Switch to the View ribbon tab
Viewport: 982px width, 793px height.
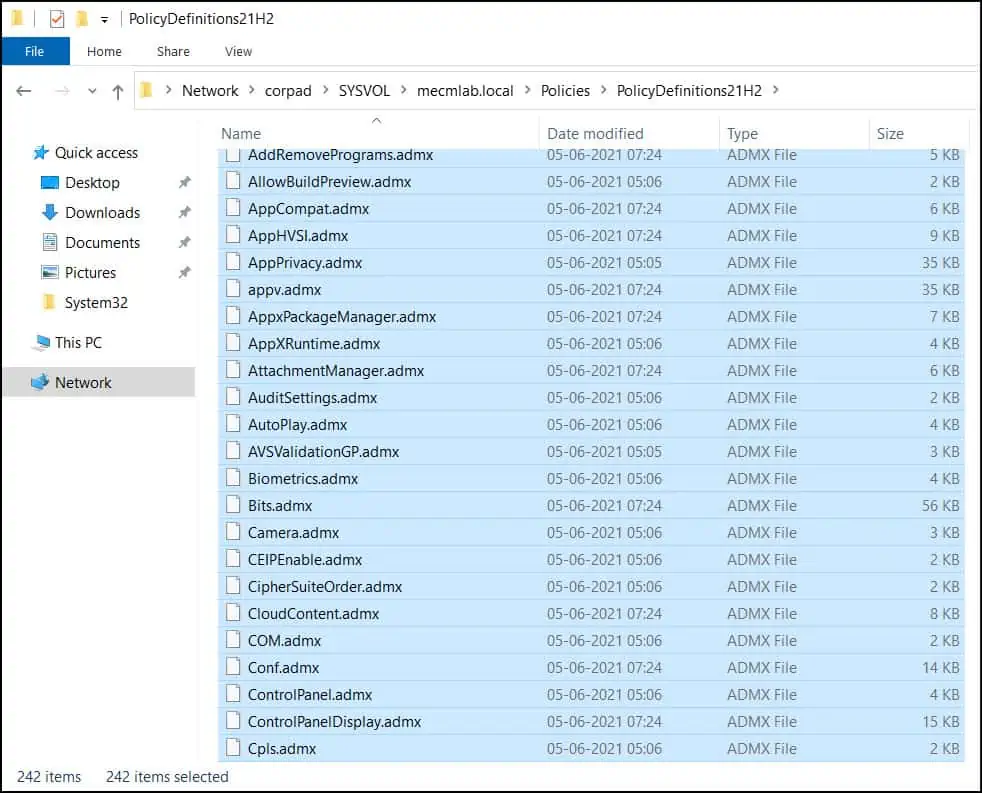(238, 51)
